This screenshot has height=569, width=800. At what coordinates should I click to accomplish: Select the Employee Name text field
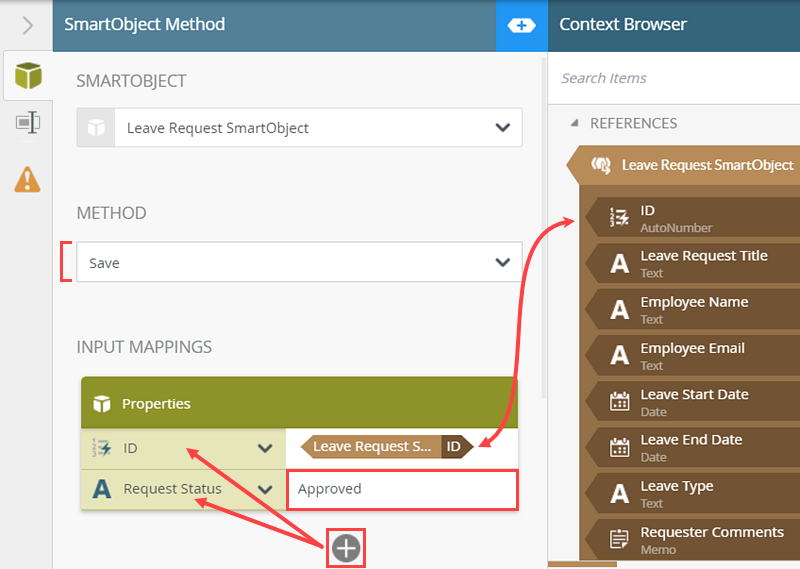pos(693,310)
